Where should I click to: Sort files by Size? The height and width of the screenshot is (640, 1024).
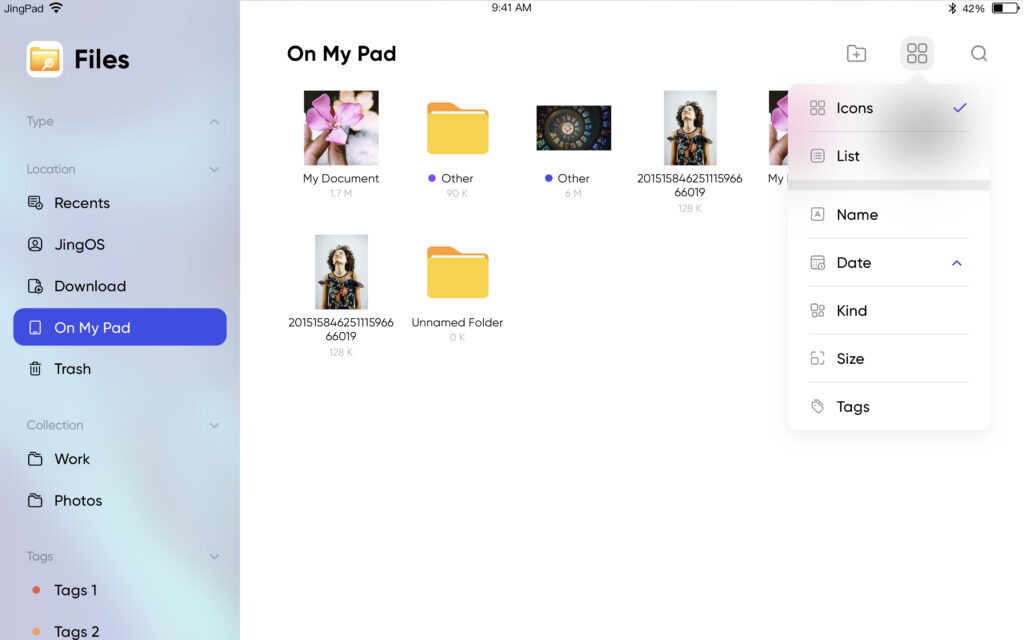point(850,359)
